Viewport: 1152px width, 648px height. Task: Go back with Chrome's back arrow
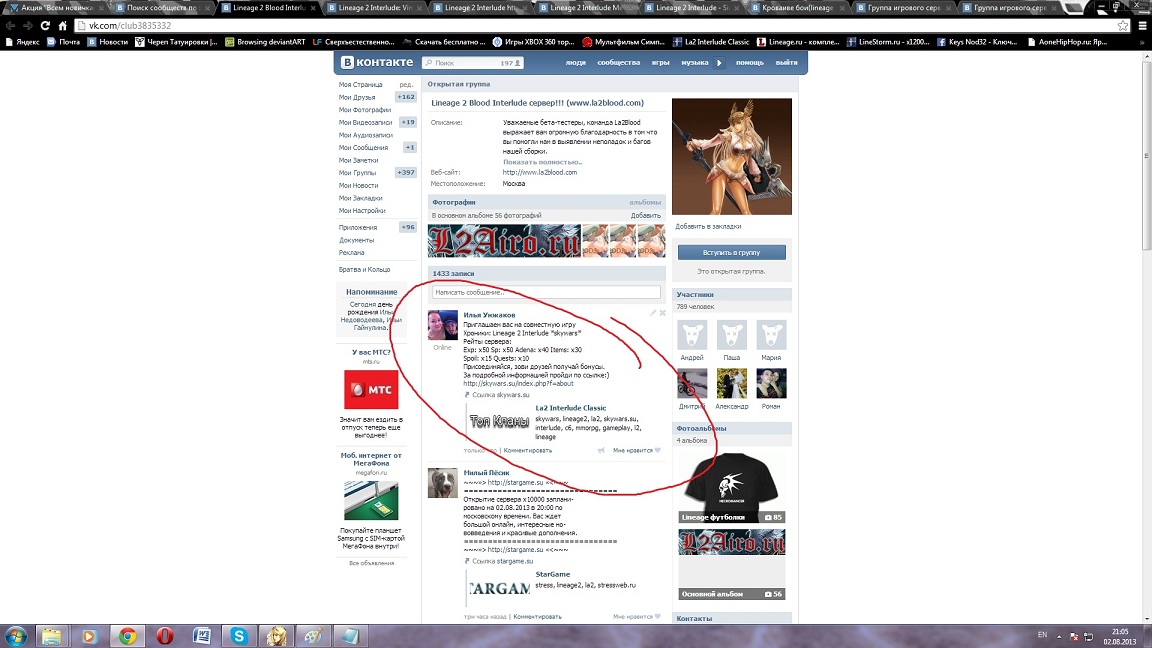10,26
